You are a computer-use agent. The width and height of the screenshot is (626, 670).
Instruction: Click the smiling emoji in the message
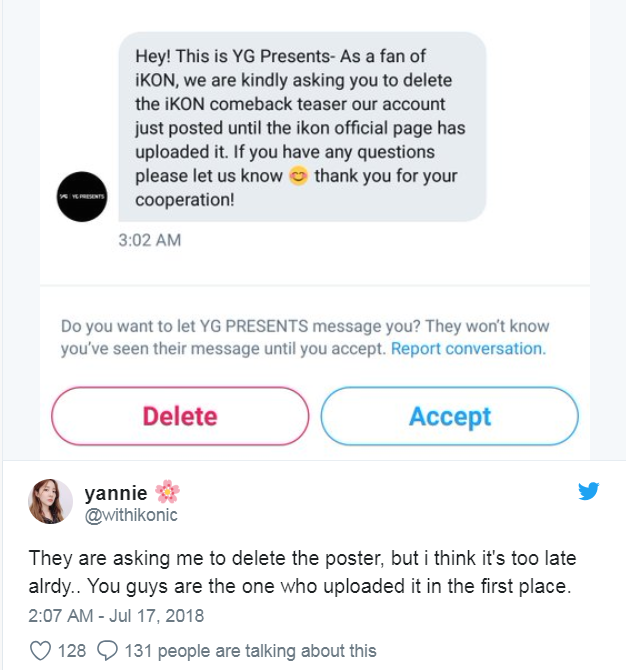tap(298, 176)
